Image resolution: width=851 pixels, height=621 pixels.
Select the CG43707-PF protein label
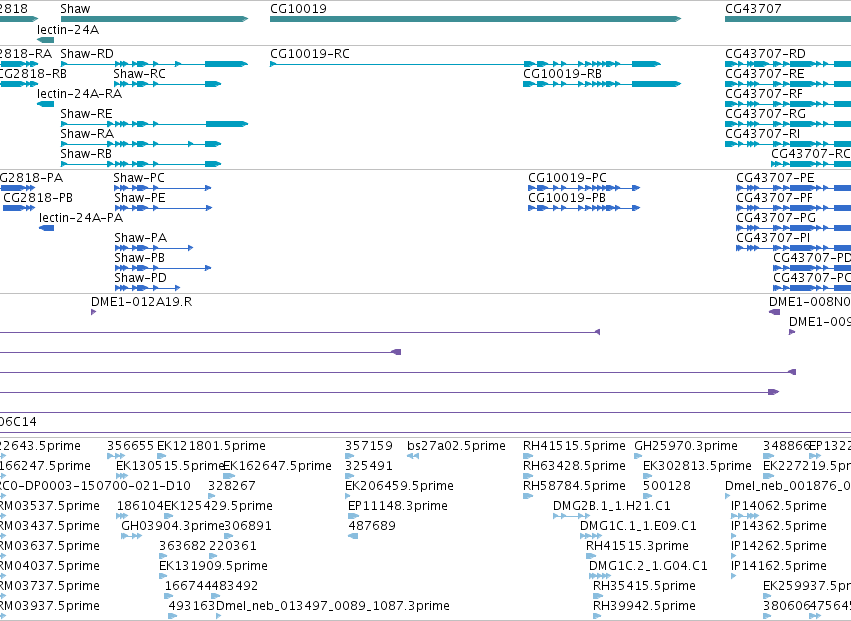(x=774, y=198)
